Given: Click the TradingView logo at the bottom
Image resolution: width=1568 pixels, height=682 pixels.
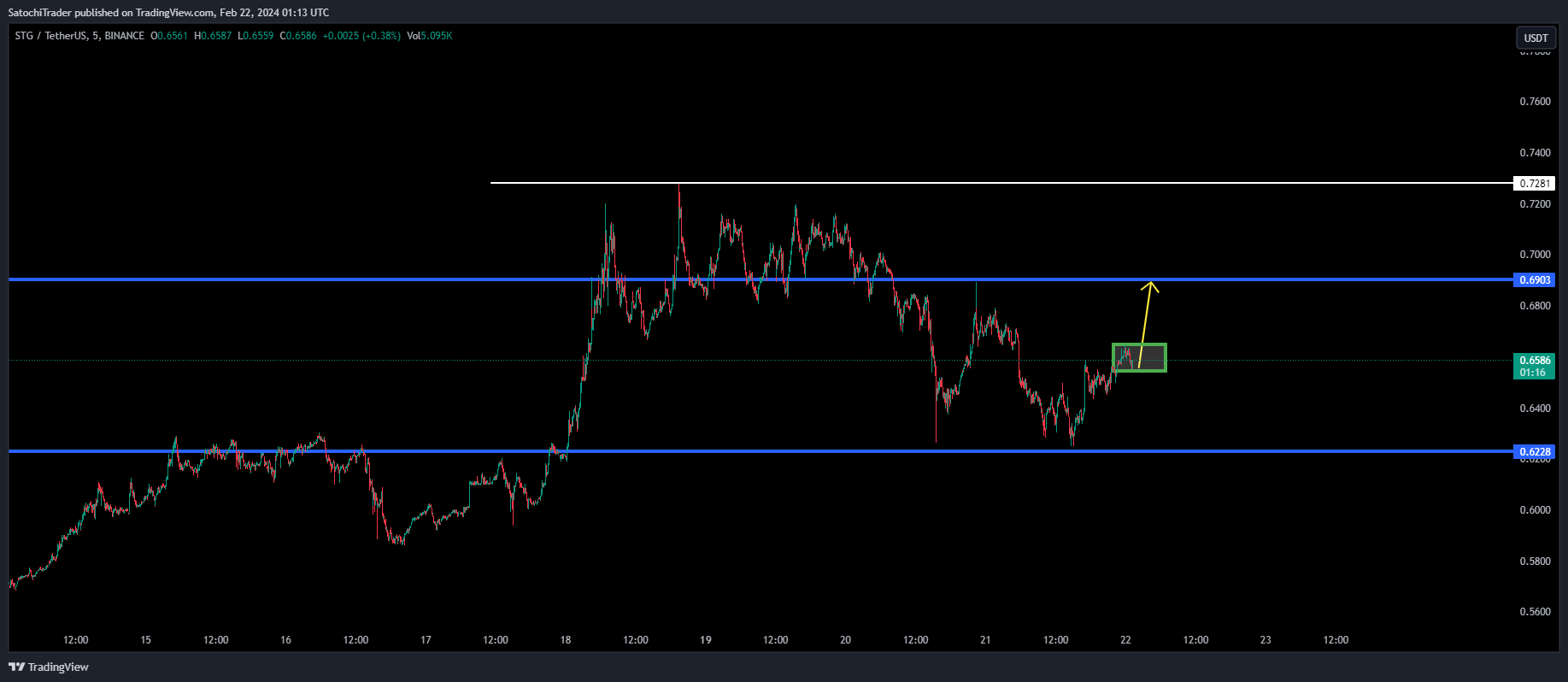Looking at the screenshot, I should (49, 667).
